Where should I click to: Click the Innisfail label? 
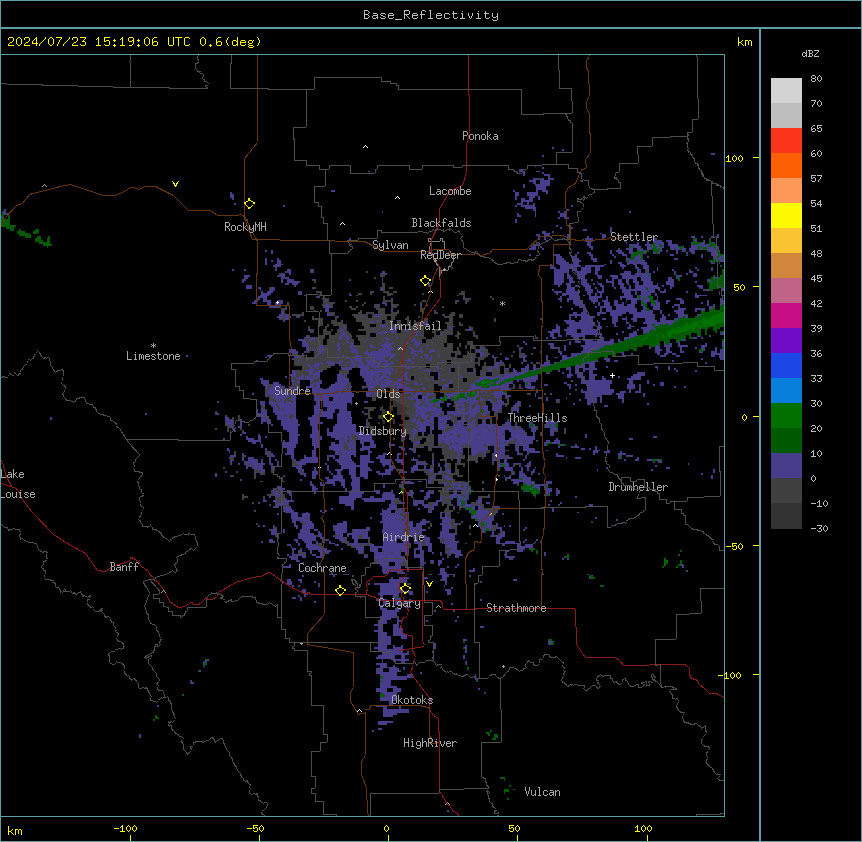coord(415,326)
